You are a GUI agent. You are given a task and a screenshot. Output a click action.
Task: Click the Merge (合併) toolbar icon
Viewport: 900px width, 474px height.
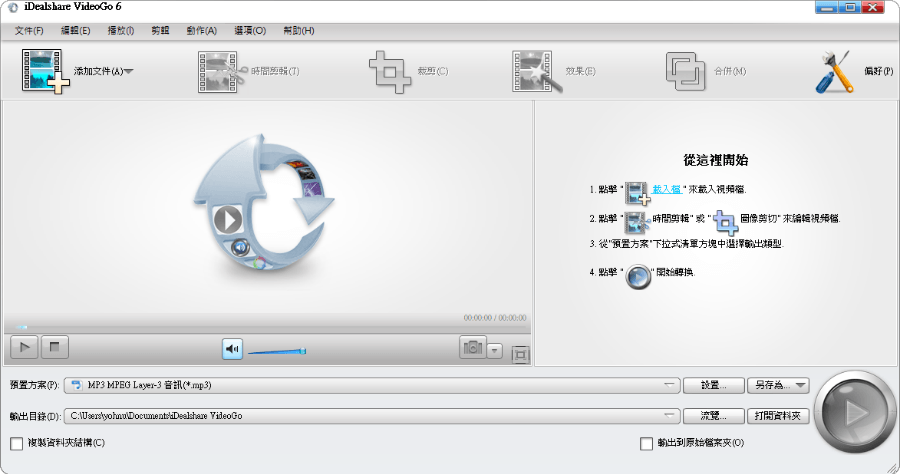[x=685, y=71]
